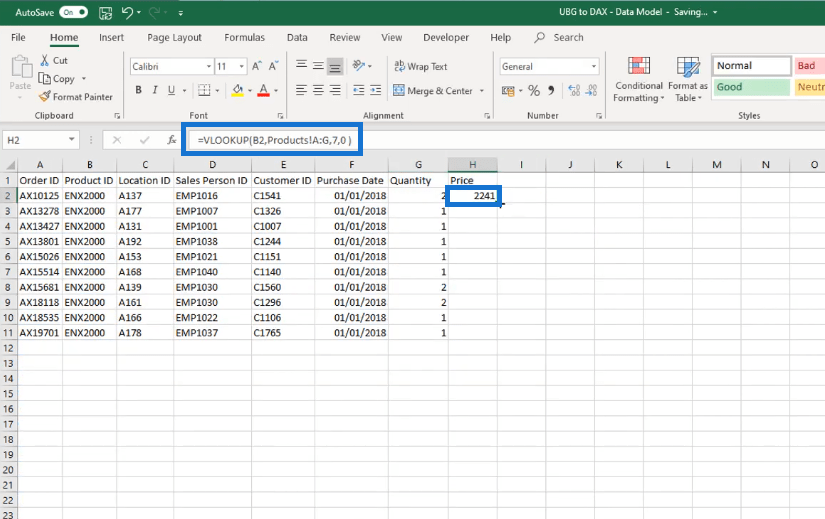Select cell containing AX13278

(x=39, y=211)
